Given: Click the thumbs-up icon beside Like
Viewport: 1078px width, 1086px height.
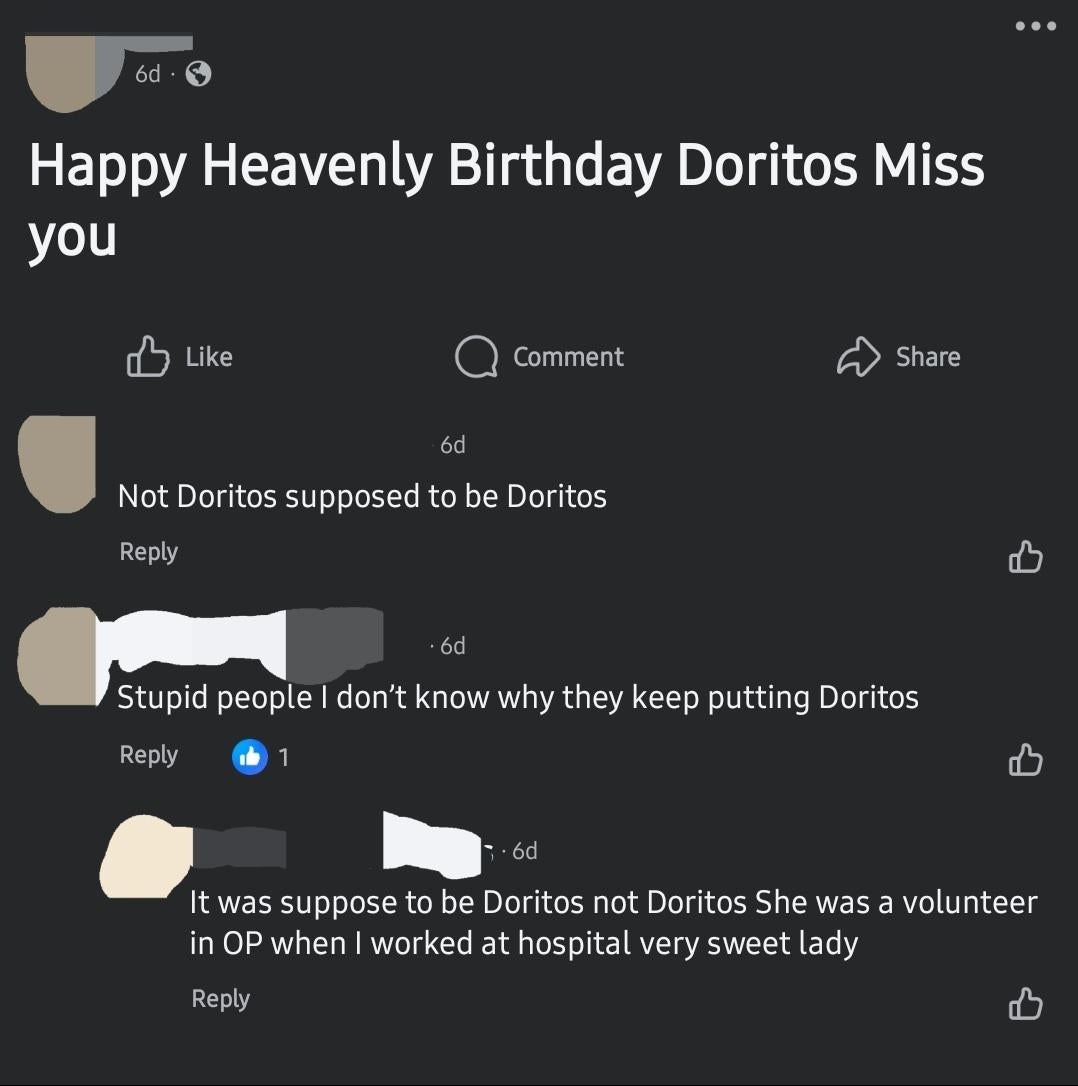Looking at the screenshot, I should tap(148, 357).
